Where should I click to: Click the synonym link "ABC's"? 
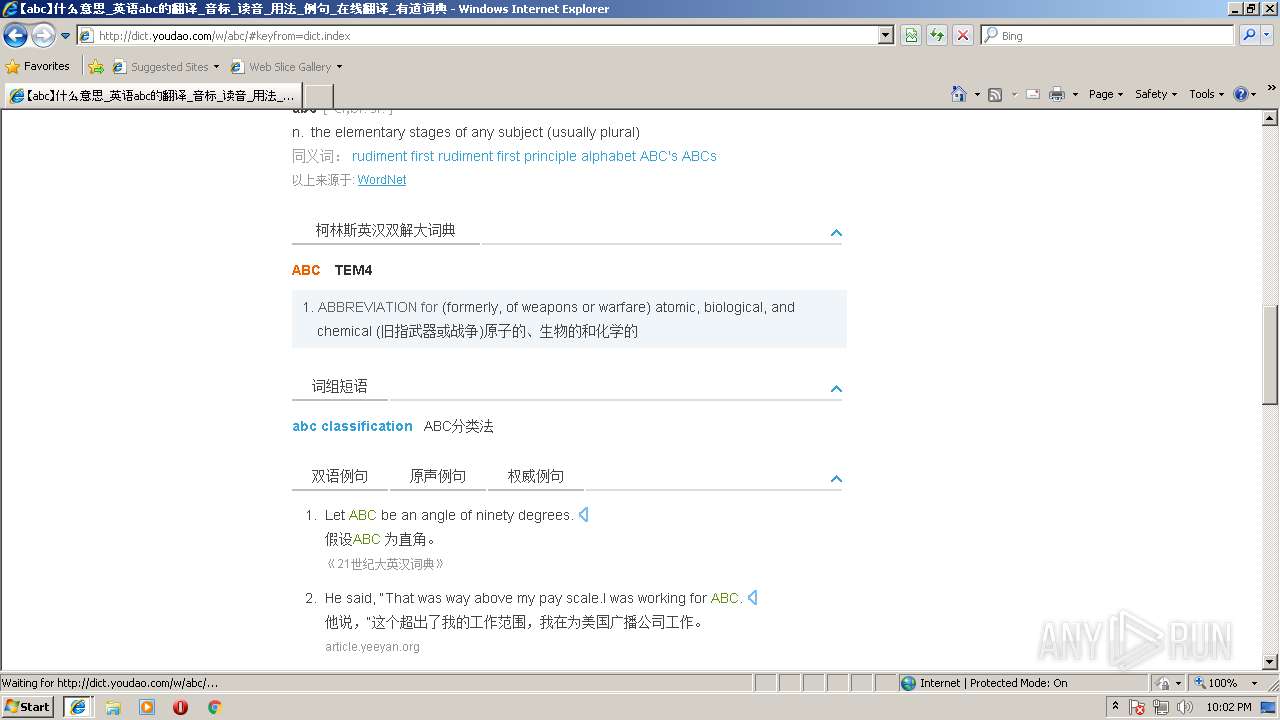click(x=659, y=156)
